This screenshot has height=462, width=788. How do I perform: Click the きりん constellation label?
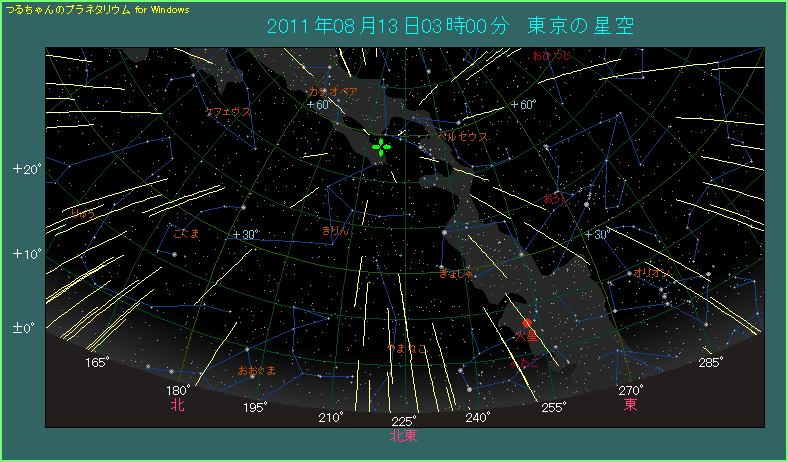[x=335, y=231]
